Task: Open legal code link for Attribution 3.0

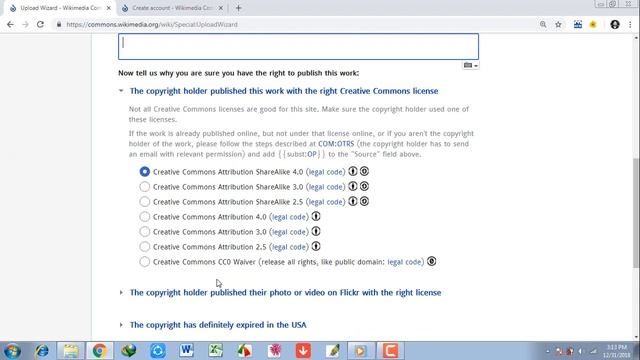Action: (x=289, y=231)
